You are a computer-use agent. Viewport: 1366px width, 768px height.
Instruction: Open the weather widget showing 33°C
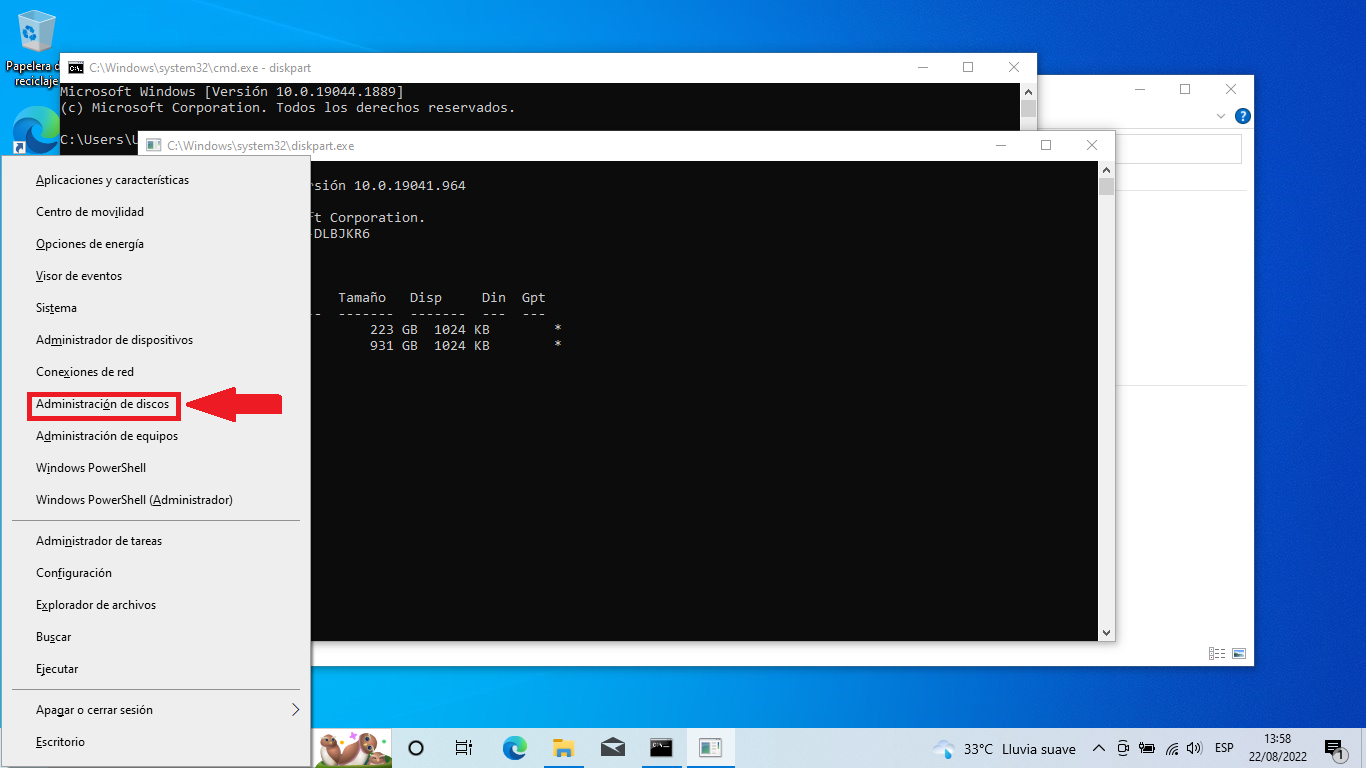[1004, 748]
